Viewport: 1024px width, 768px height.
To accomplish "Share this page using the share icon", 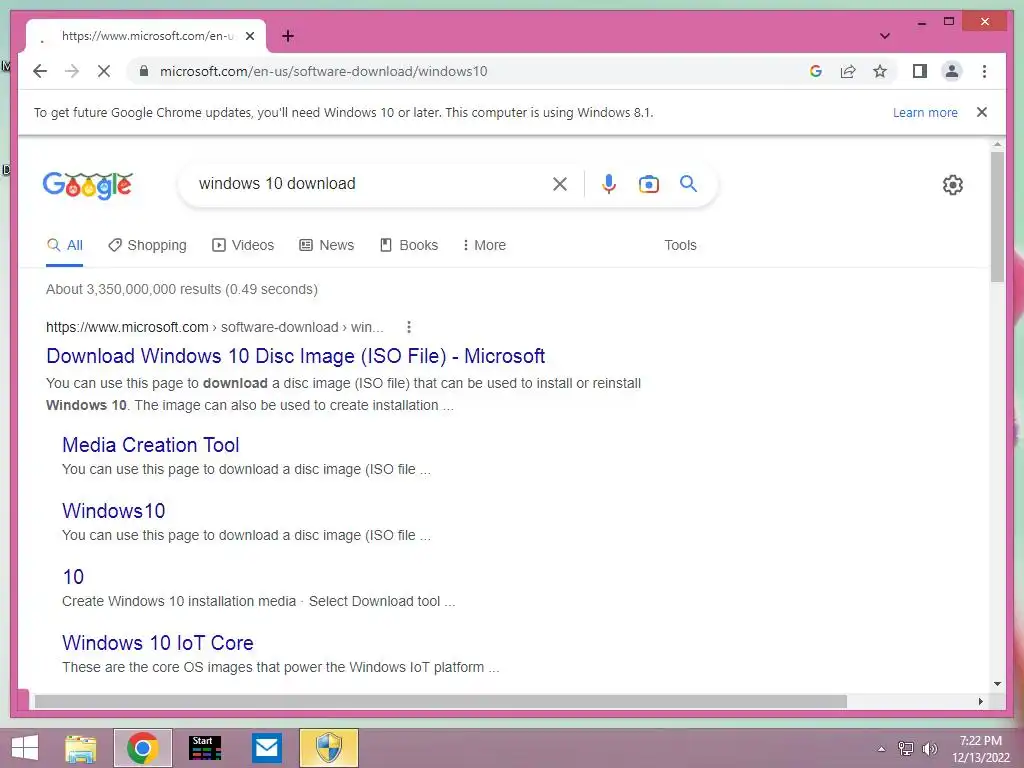I will [x=848, y=71].
